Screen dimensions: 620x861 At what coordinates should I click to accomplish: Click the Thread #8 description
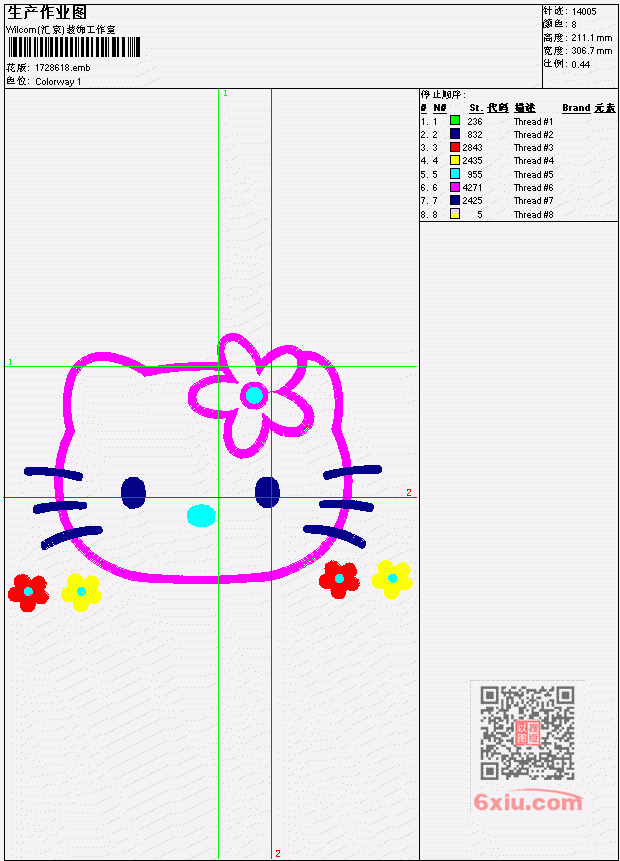point(533,215)
